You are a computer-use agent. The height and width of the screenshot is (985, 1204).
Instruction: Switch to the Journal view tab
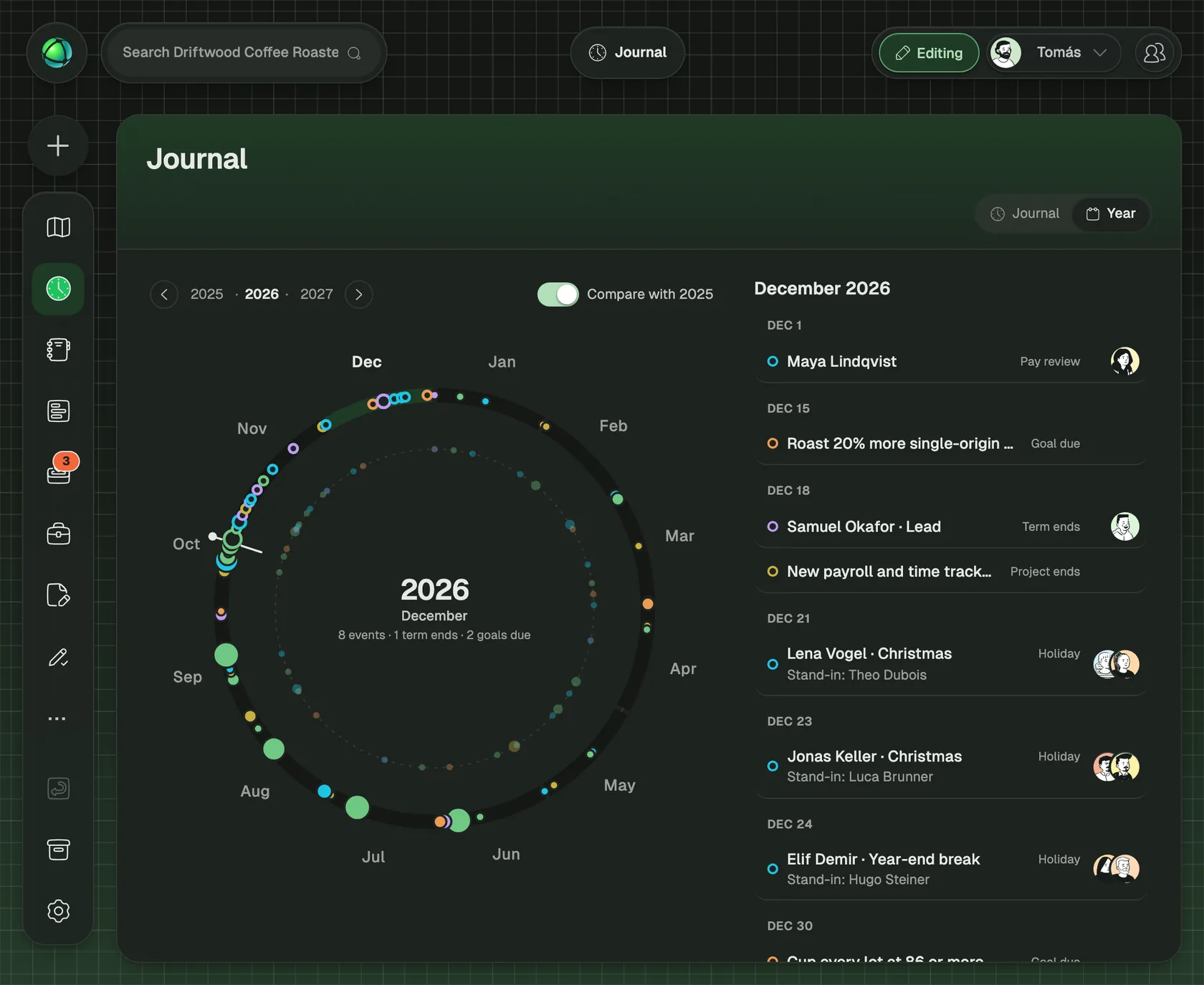1025,213
